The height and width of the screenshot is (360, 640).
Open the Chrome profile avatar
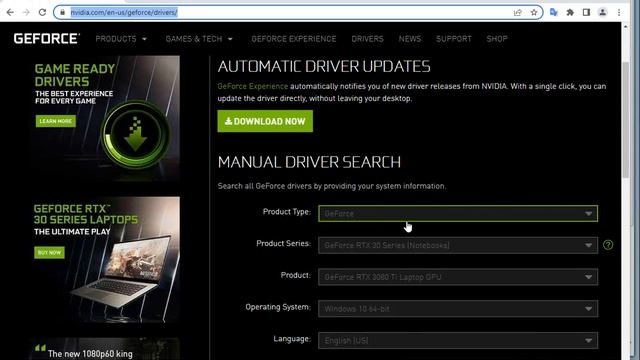pyautogui.click(x=602, y=12)
